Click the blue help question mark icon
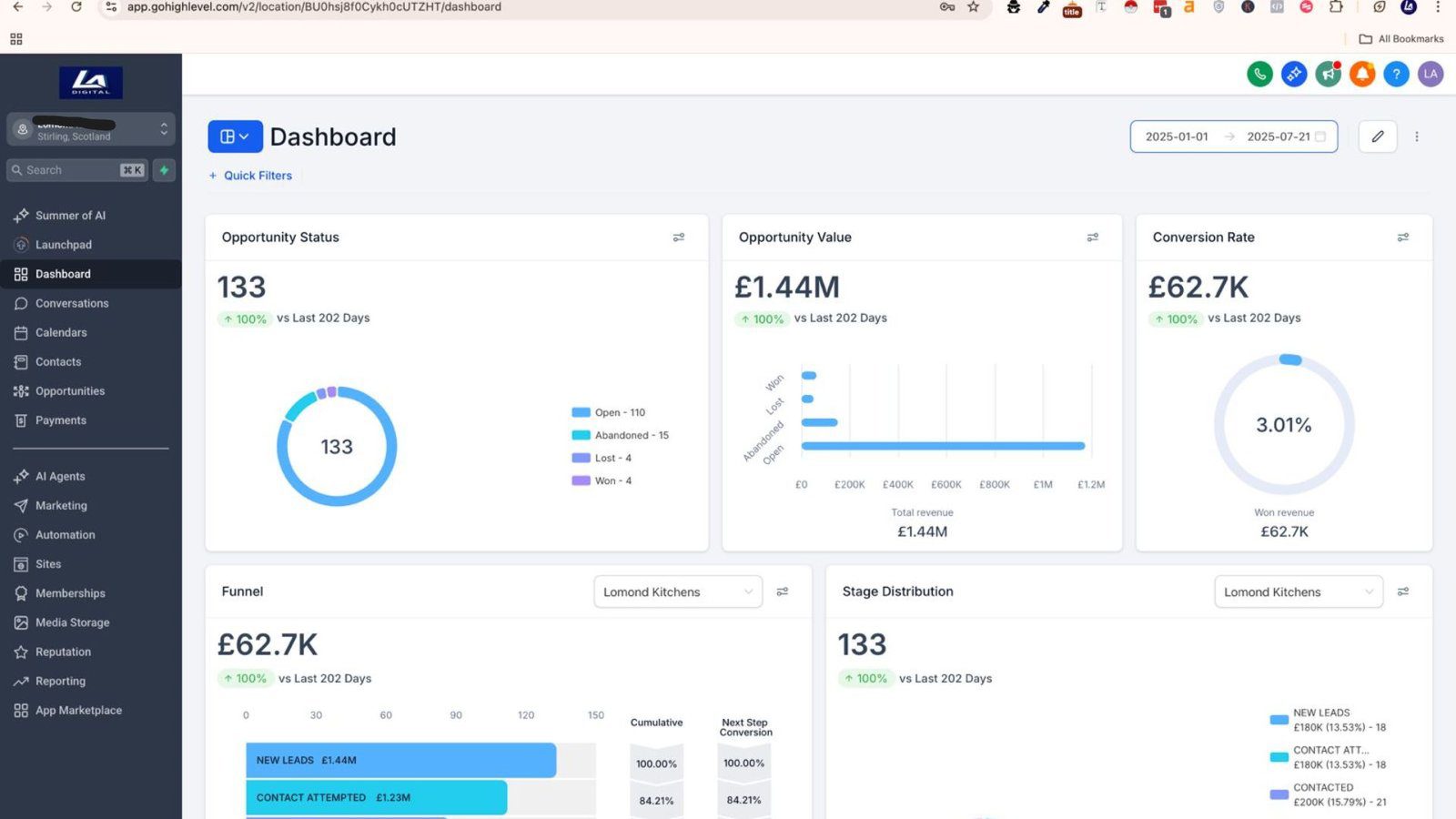Screen dimensions: 1456x819 [x=1396, y=75]
